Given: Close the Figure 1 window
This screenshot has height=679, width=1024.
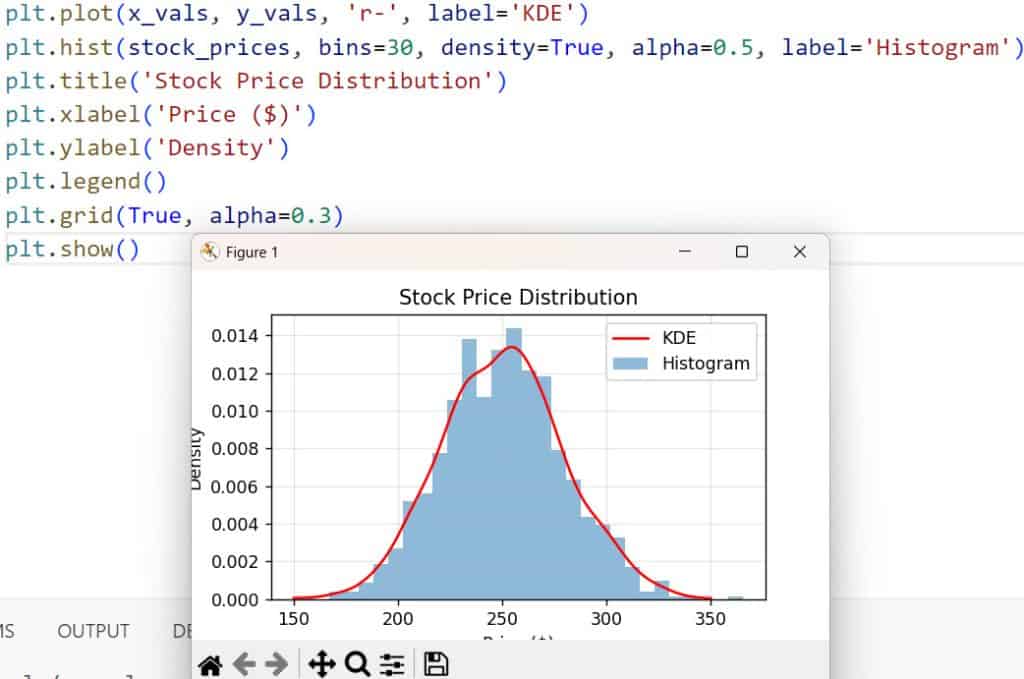Looking at the screenshot, I should [799, 252].
